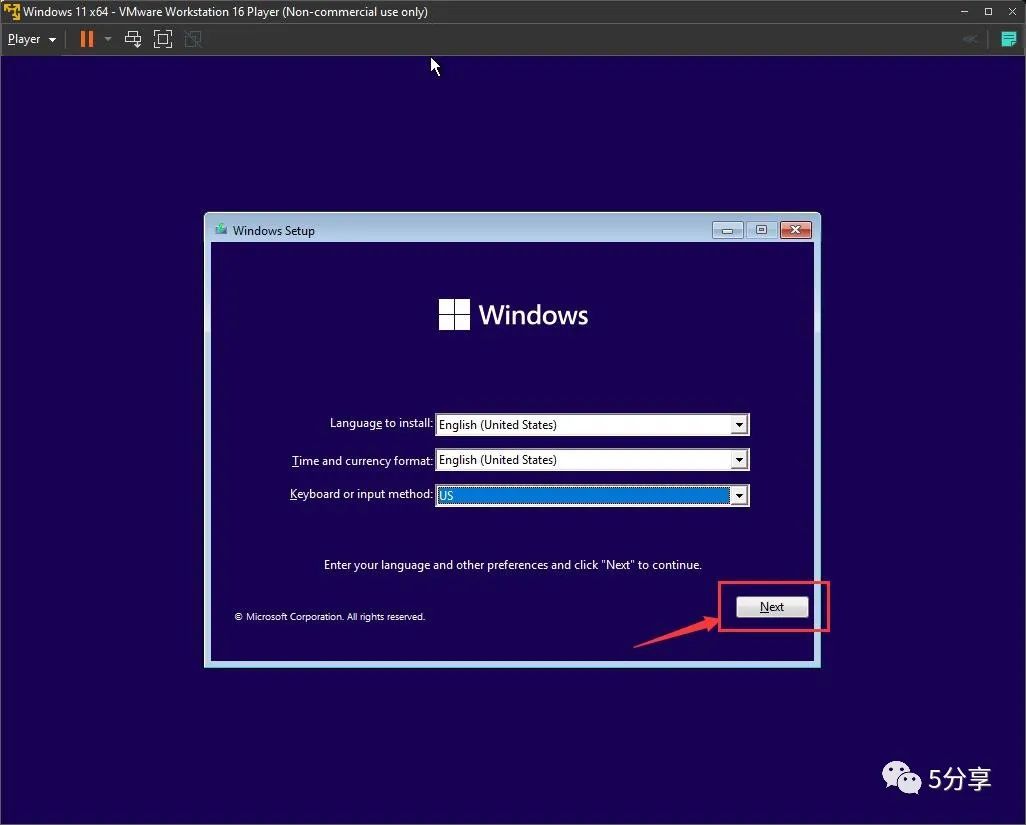This screenshot has width=1026, height=825.
Task: Send Ctrl+Alt+Del to the VM
Action: coord(133,39)
